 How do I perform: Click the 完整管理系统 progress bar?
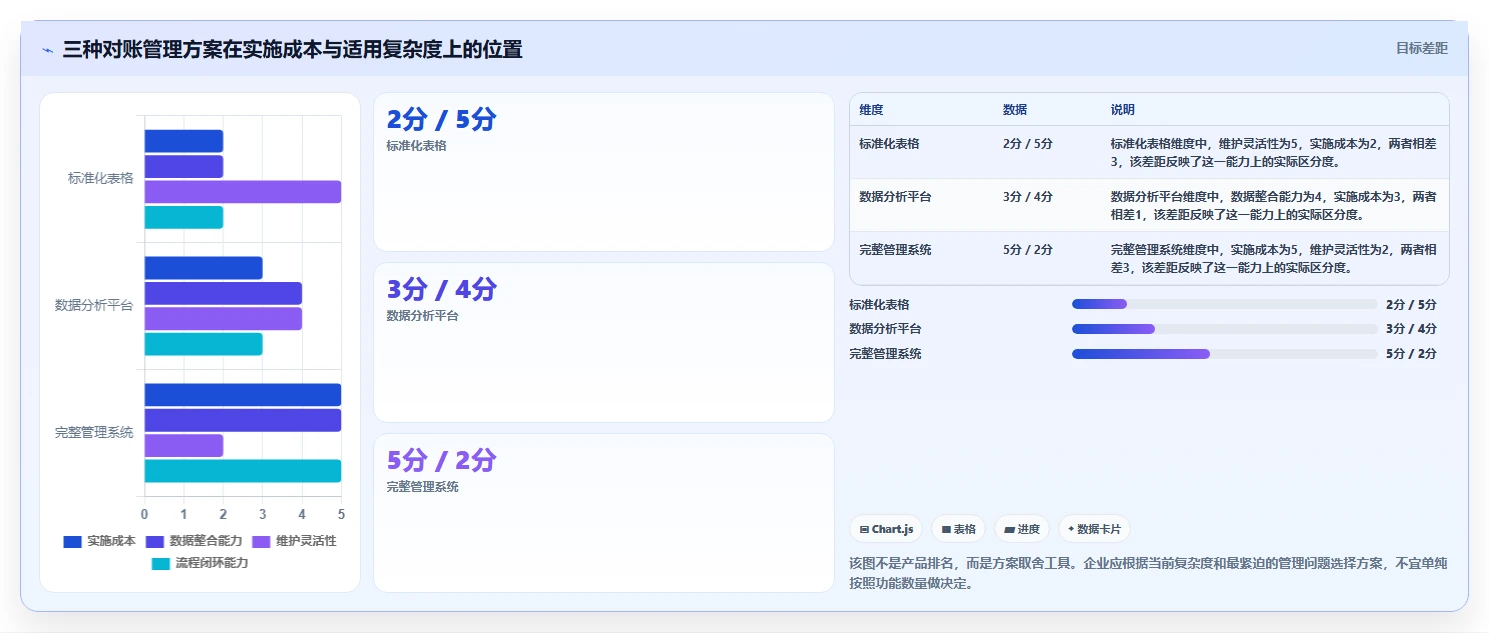point(1224,354)
